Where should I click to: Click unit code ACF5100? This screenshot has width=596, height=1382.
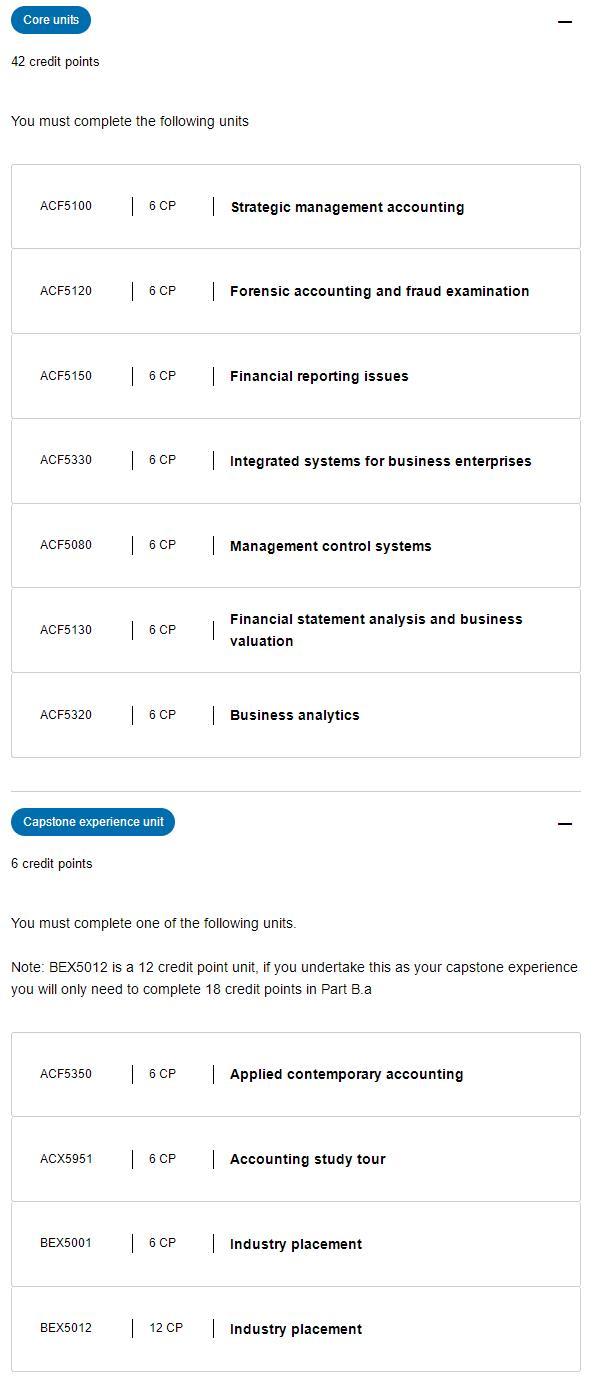coord(66,207)
